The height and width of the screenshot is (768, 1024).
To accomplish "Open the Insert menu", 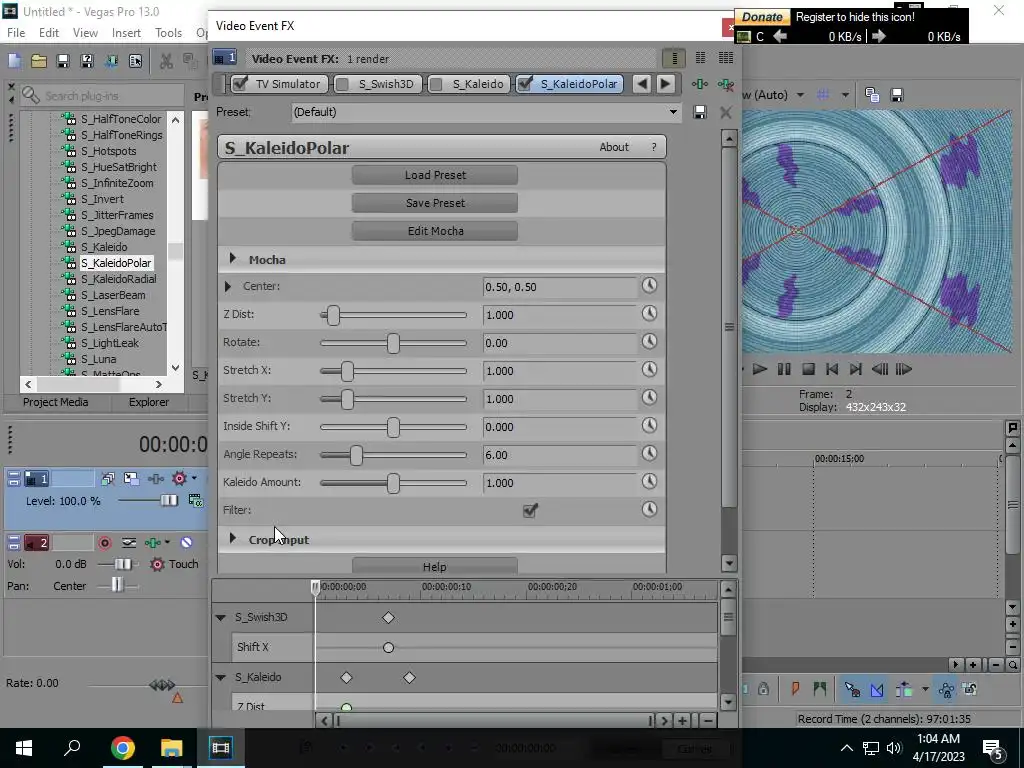I will (x=126, y=33).
